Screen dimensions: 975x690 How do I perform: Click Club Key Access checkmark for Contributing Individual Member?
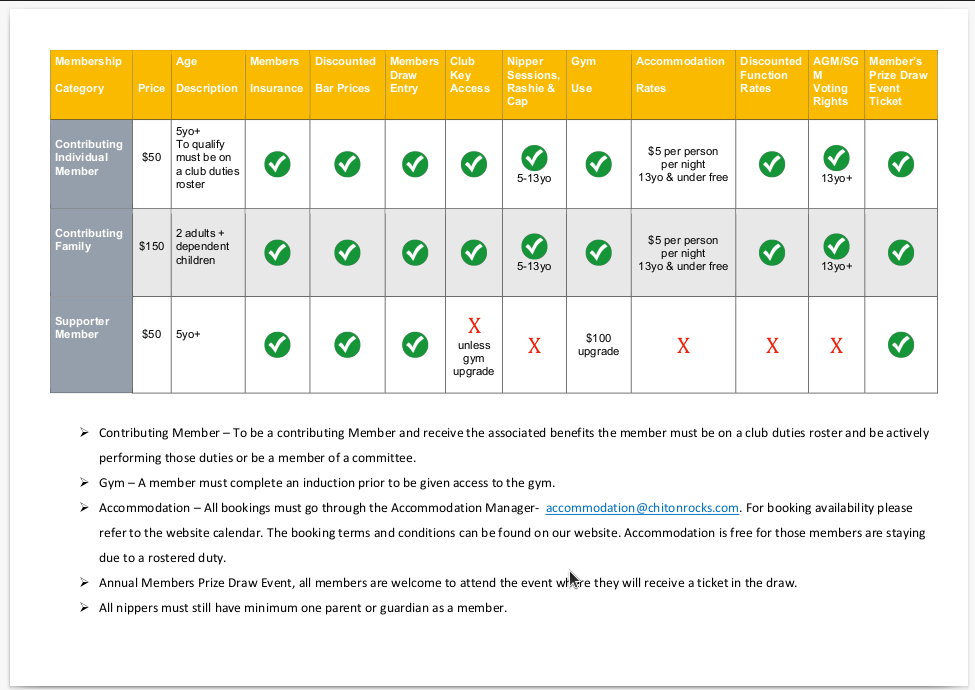pyautogui.click(x=474, y=164)
